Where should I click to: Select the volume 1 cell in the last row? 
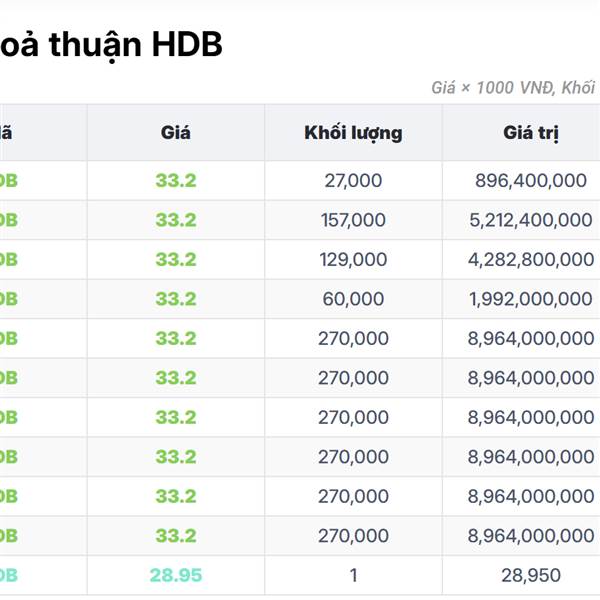(x=353, y=575)
